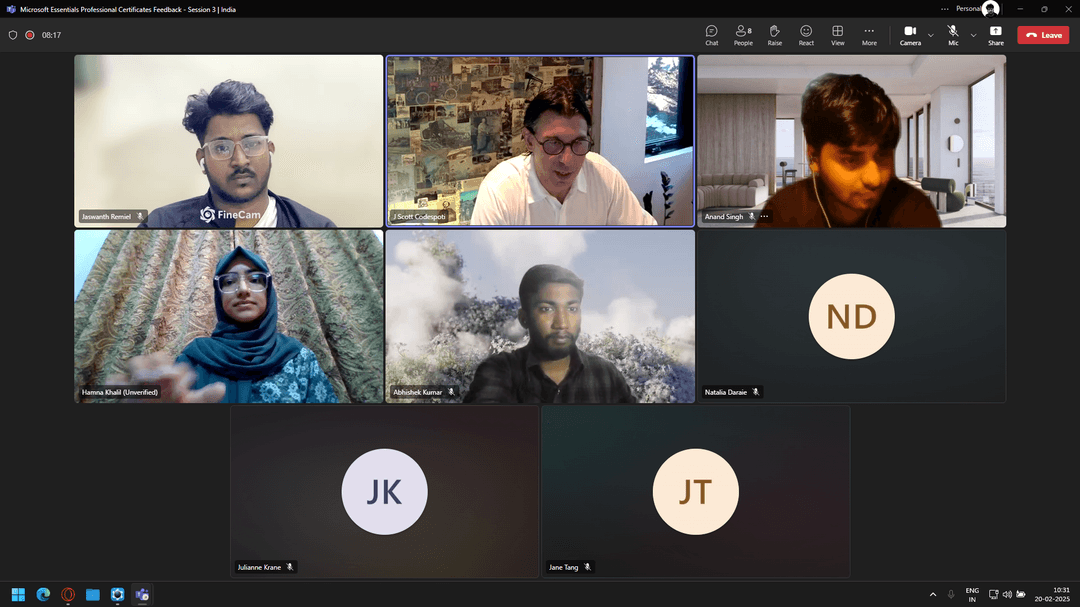Open the React emoji menu

tap(806, 35)
